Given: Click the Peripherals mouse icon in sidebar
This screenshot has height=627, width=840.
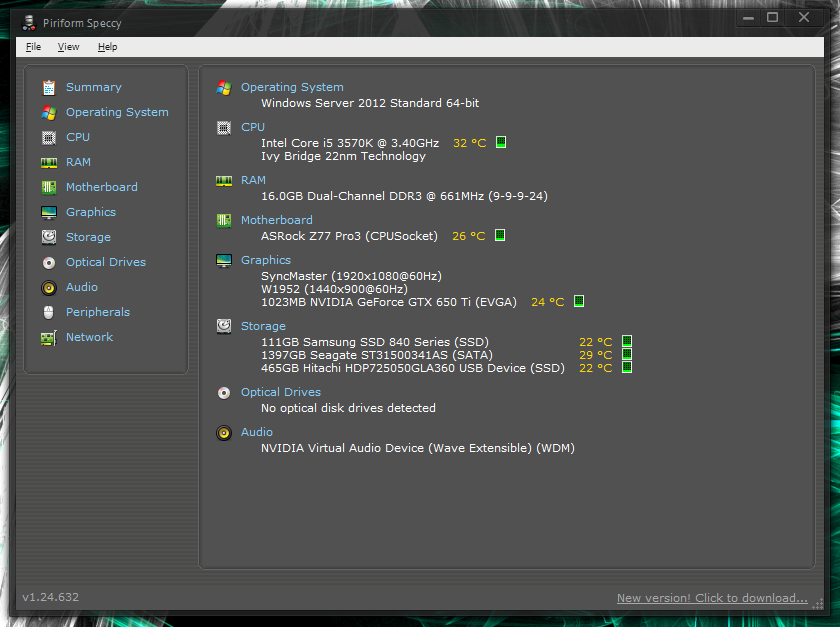Looking at the screenshot, I should [x=49, y=312].
